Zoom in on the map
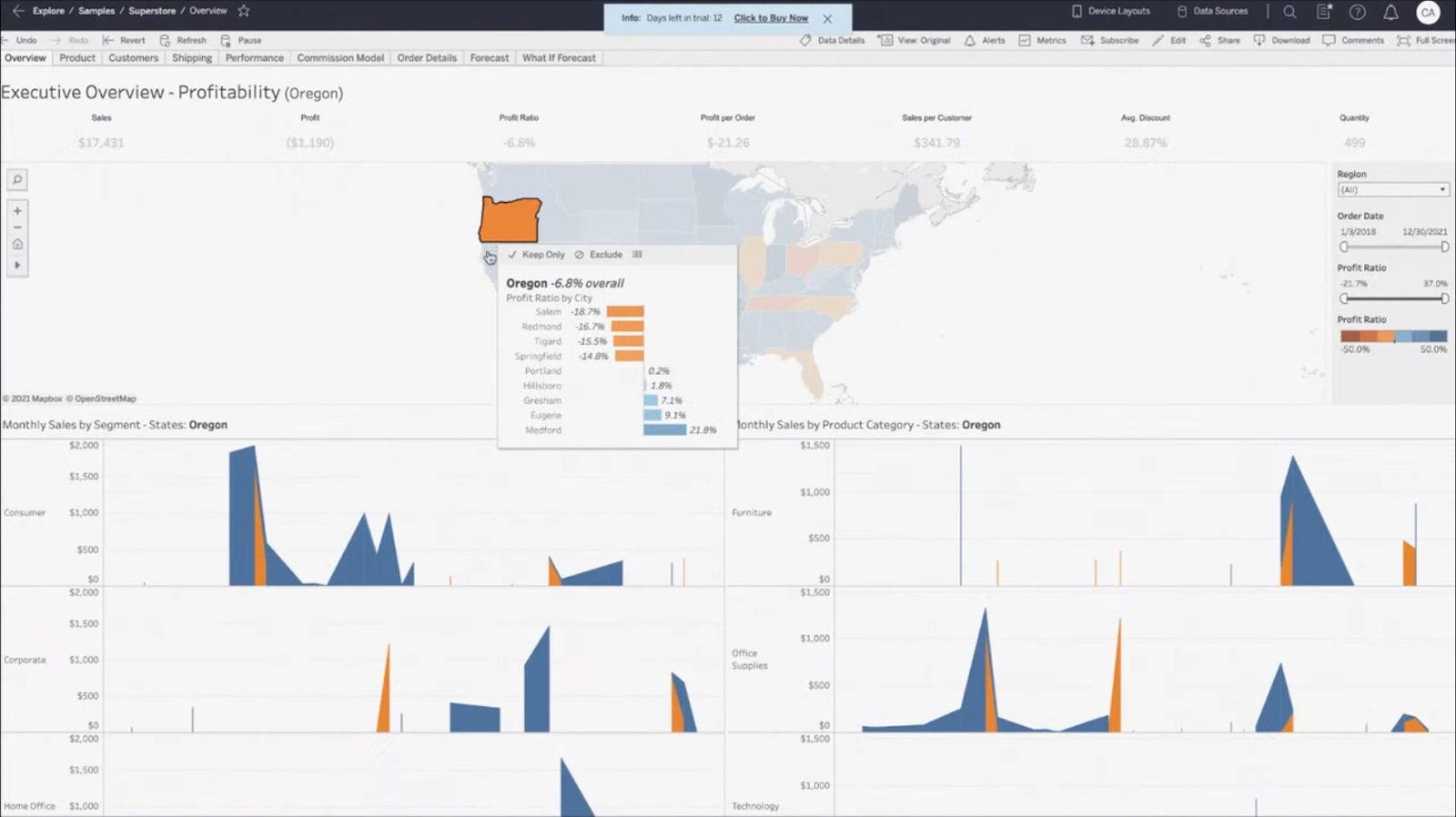 coord(17,211)
